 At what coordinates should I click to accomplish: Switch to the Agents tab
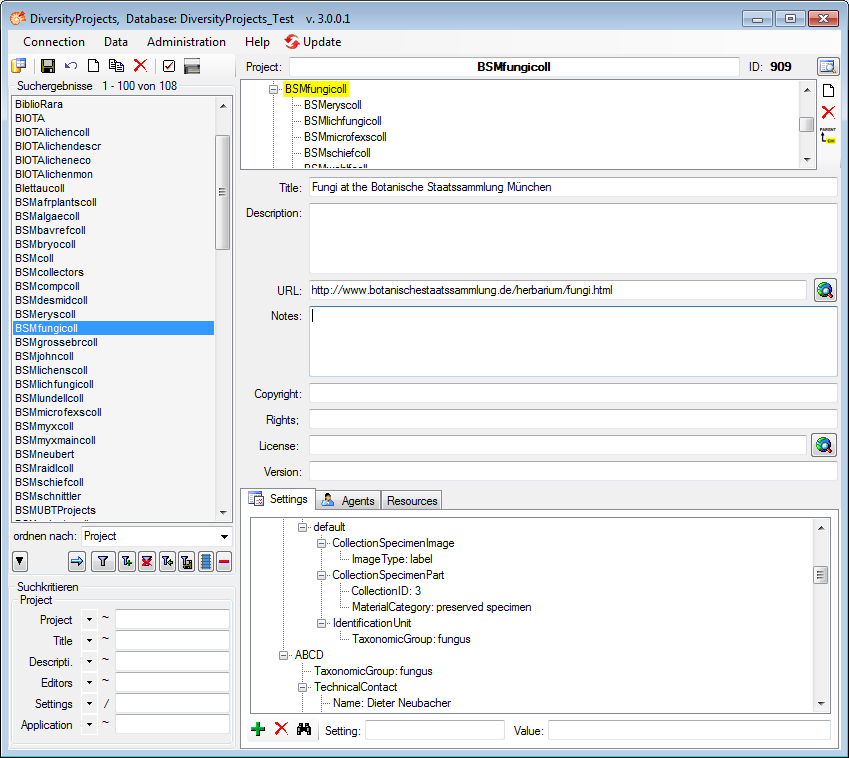point(348,501)
